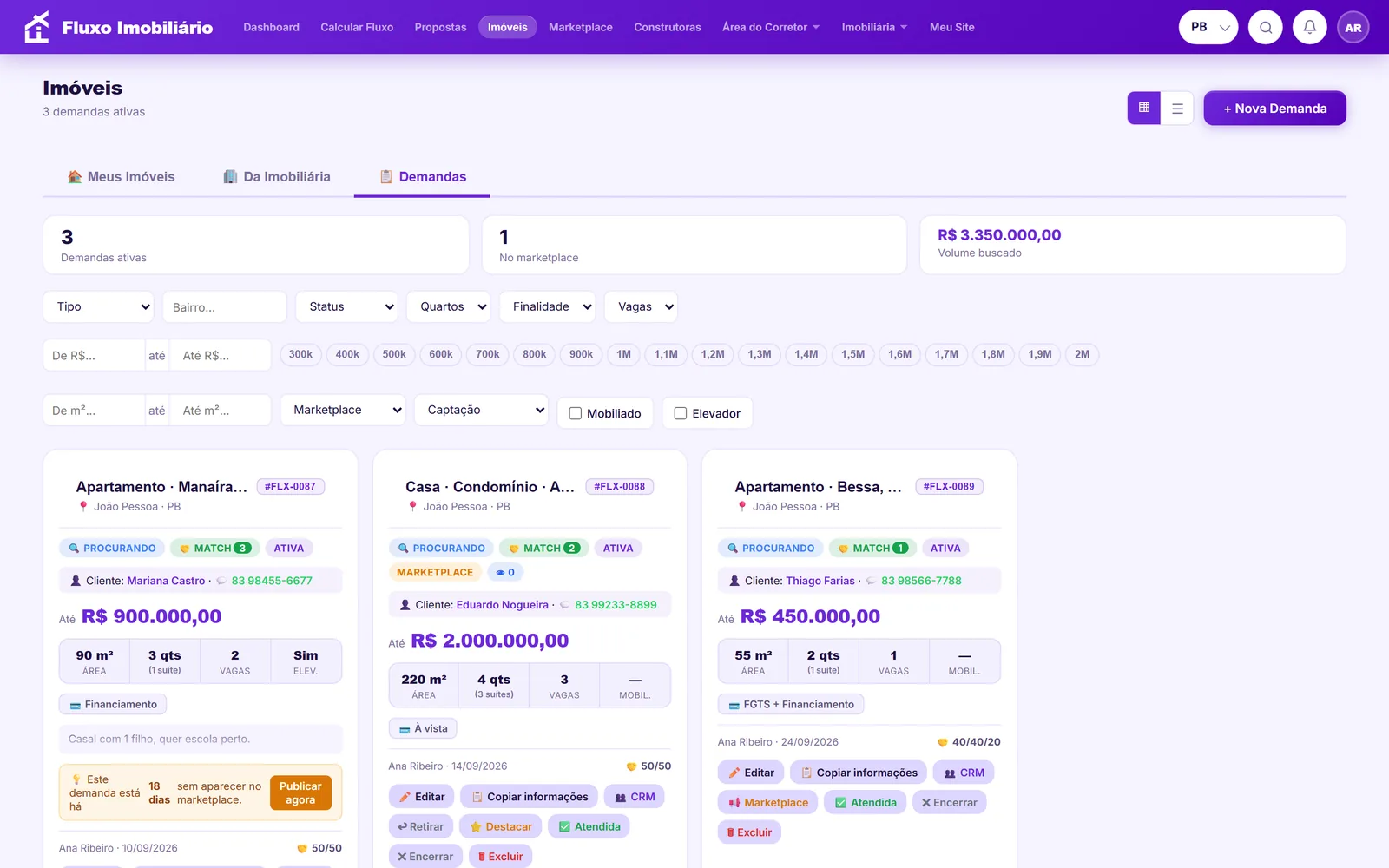Viewport: 1389px width, 868px height.
Task: Focus the De R$ minimum price field
Action: (x=94, y=355)
